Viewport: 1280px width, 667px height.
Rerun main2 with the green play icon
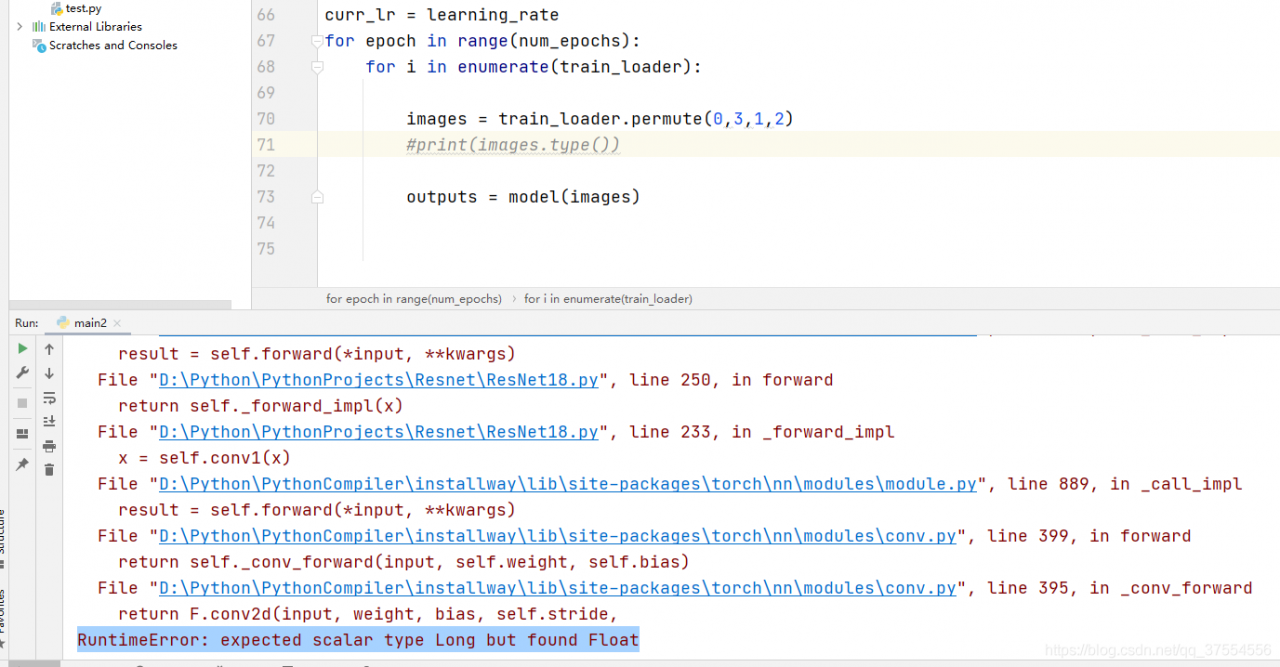[x=22, y=349]
